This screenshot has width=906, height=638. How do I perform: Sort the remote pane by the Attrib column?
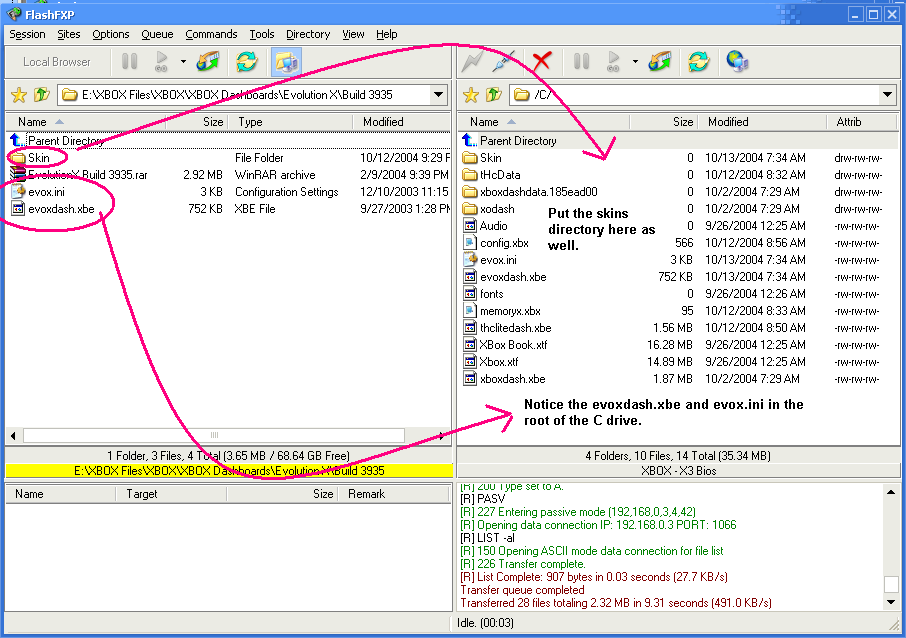click(x=862, y=122)
